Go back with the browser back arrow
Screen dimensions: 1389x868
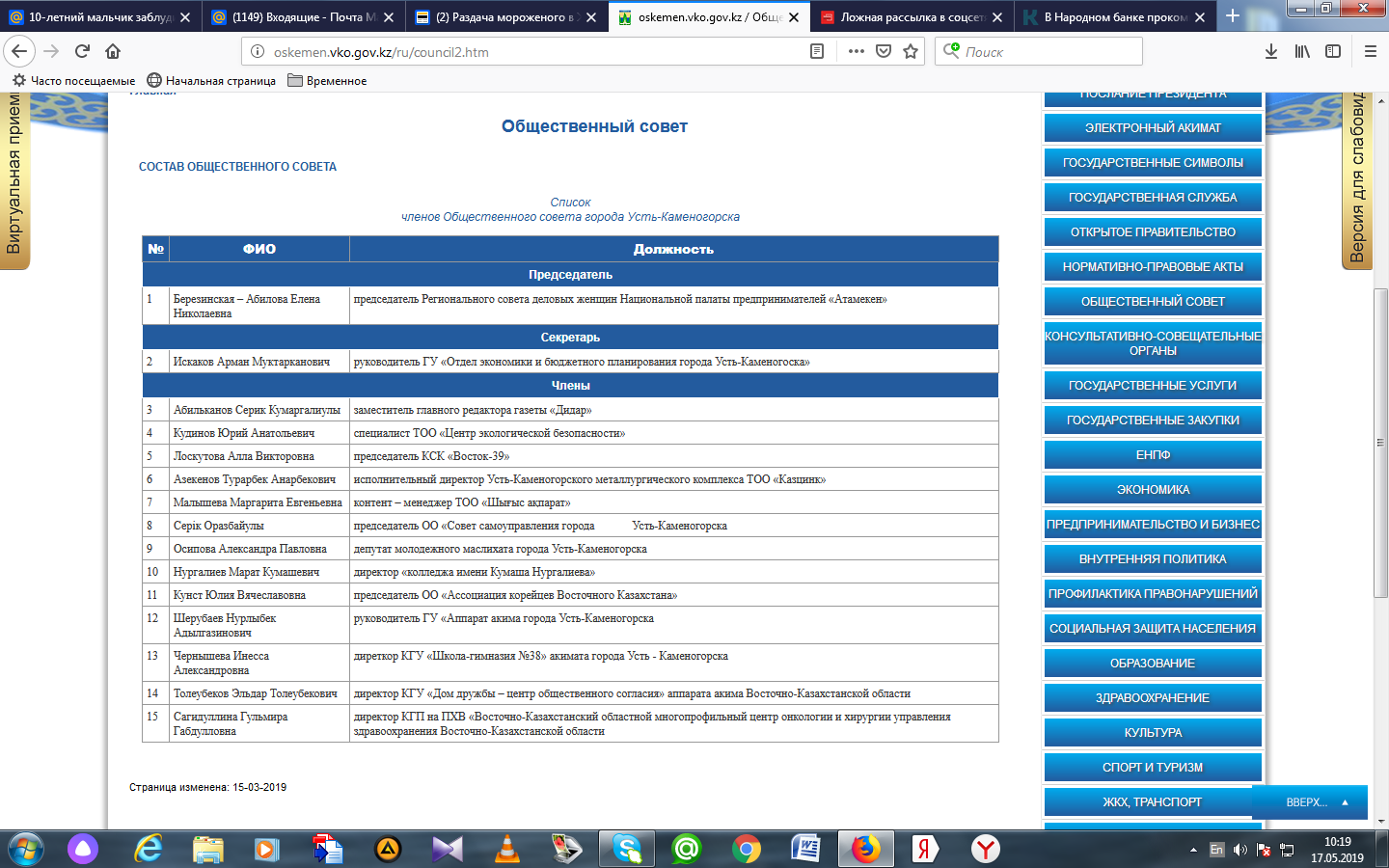tap(19, 51)
